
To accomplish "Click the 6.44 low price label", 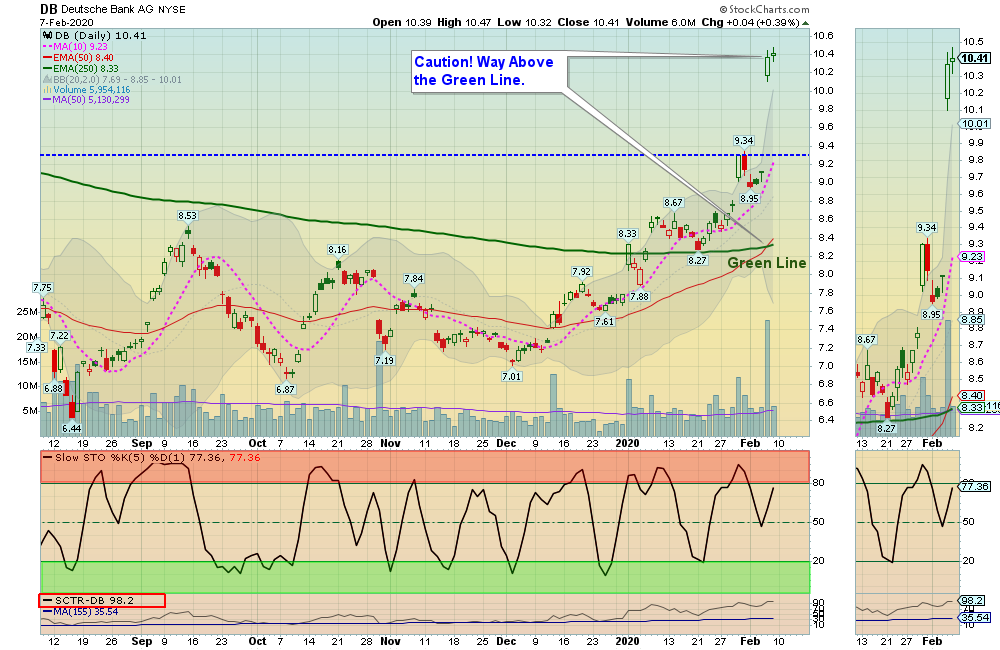I will coord(71,429).
